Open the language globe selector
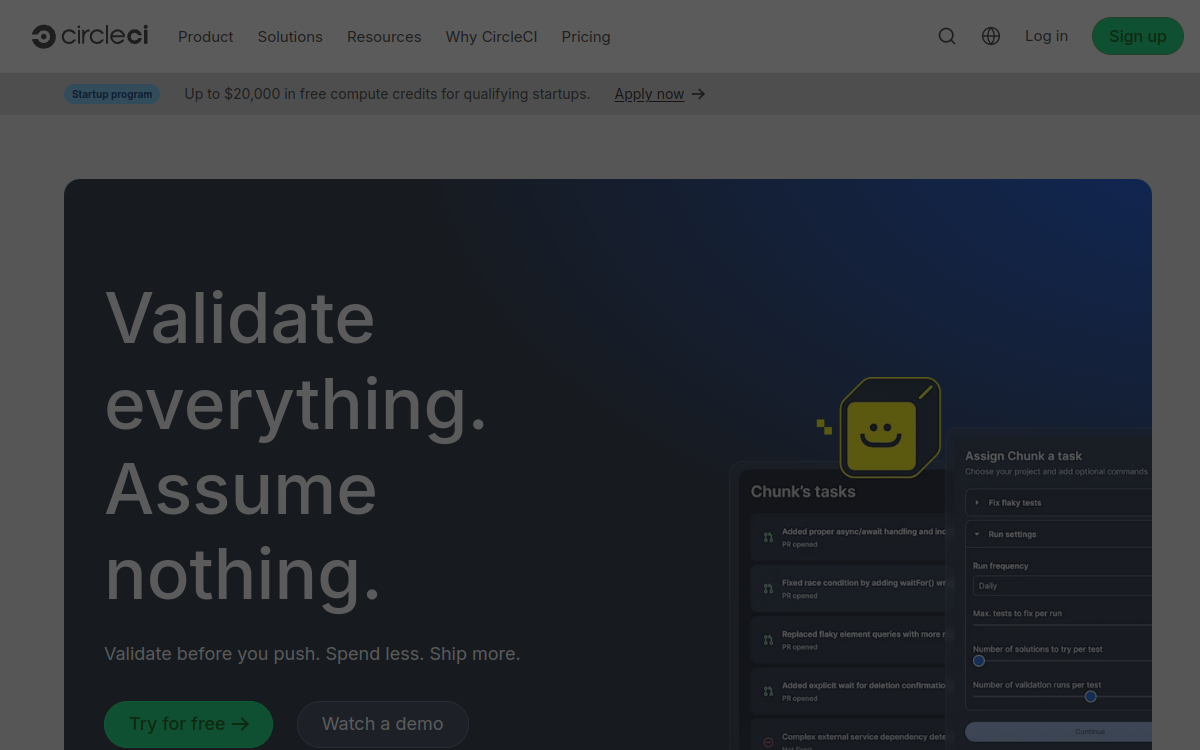Screen dimensions: 1200x750 tap(991, 36)
